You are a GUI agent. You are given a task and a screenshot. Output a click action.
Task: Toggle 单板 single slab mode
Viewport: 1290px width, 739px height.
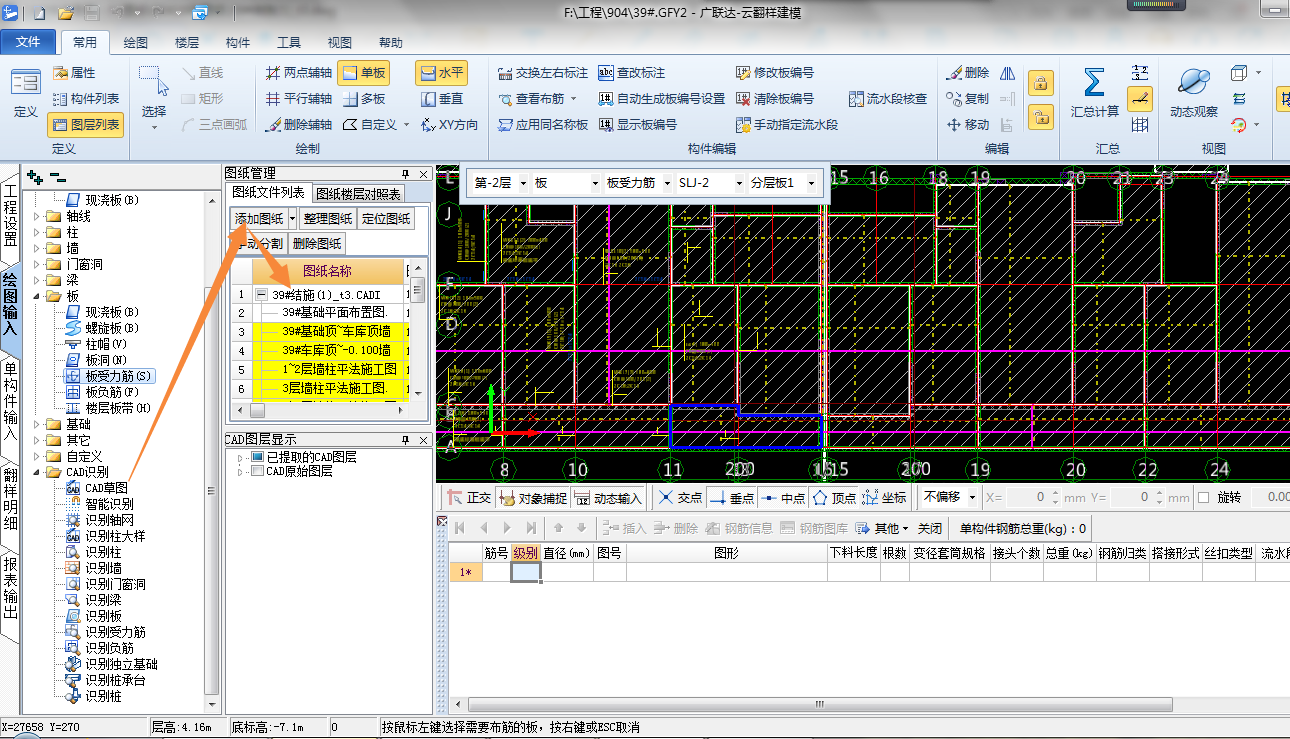coord(363,73)
